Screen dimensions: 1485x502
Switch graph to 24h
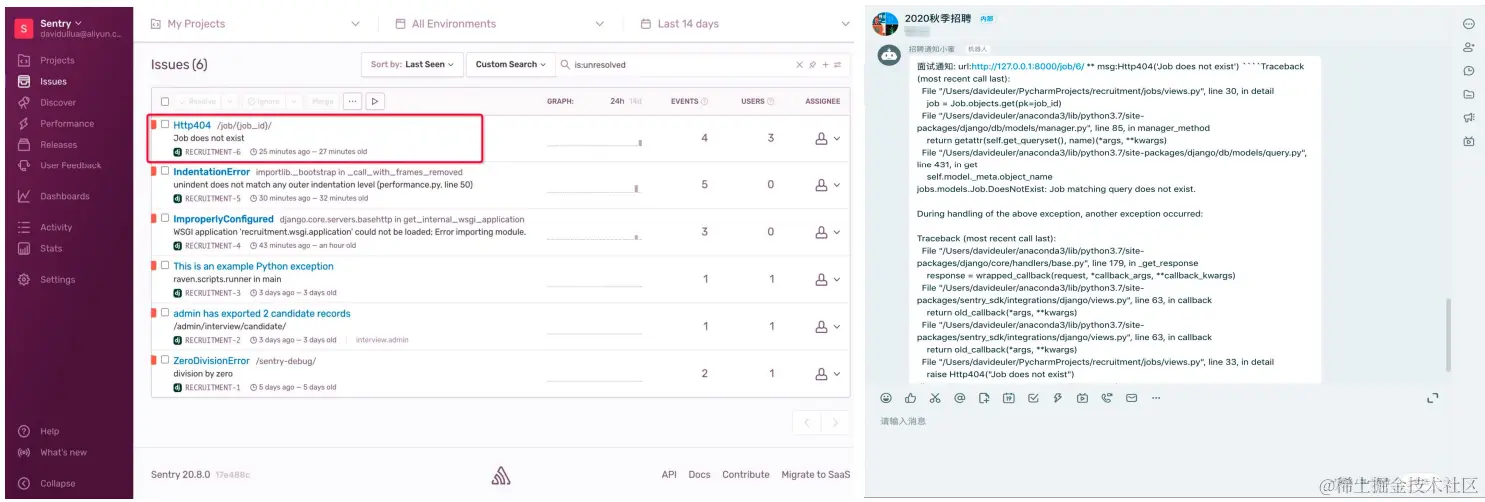(617, 101)
